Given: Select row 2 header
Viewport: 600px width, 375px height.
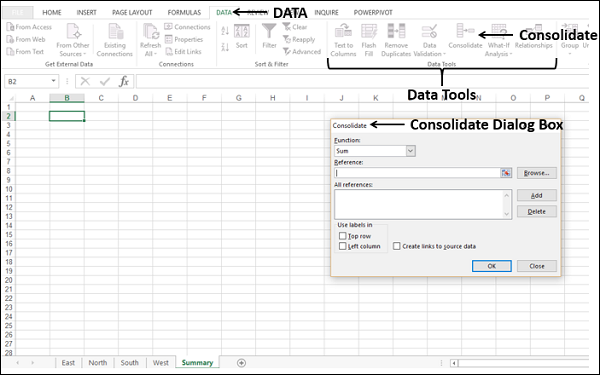Looking at the screenshot, I should click(8, 116).
